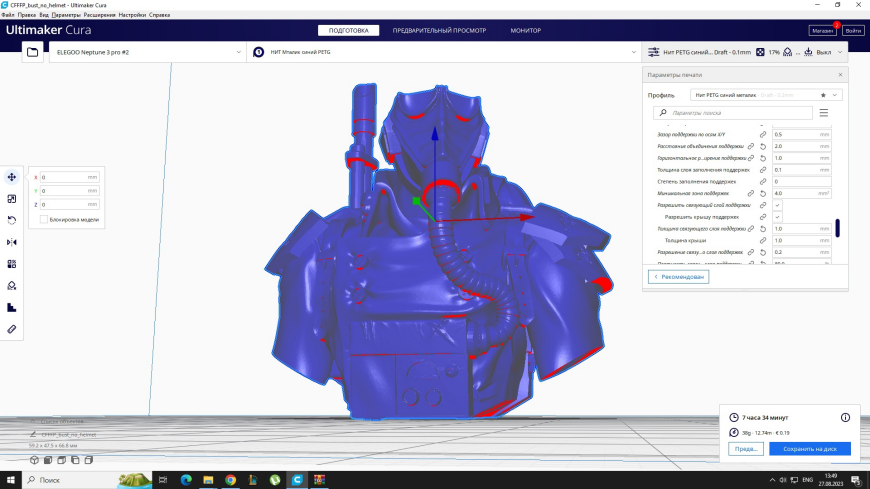Click the 'Параметры поиска' search field
The image size is (870, 489).
click(x=732, y=113)
